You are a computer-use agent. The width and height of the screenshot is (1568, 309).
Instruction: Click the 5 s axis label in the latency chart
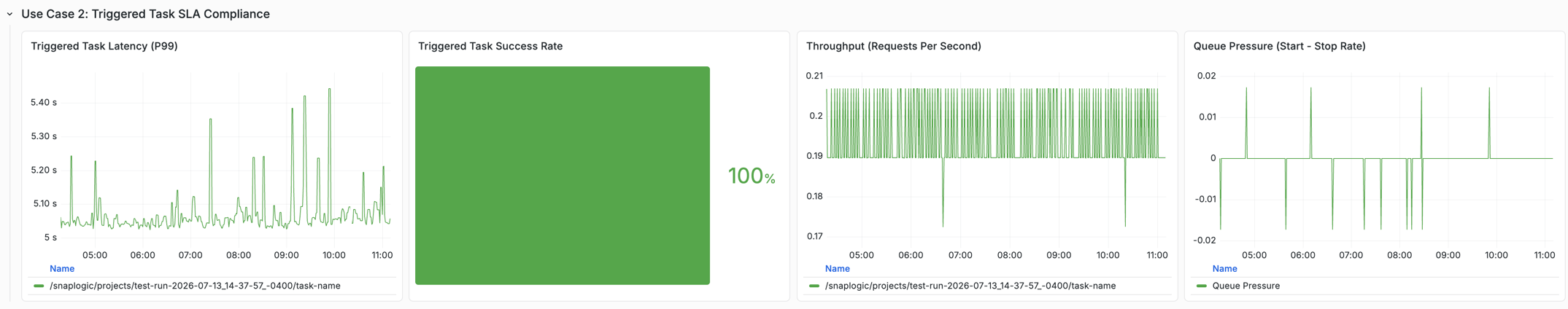coord(50,238)
